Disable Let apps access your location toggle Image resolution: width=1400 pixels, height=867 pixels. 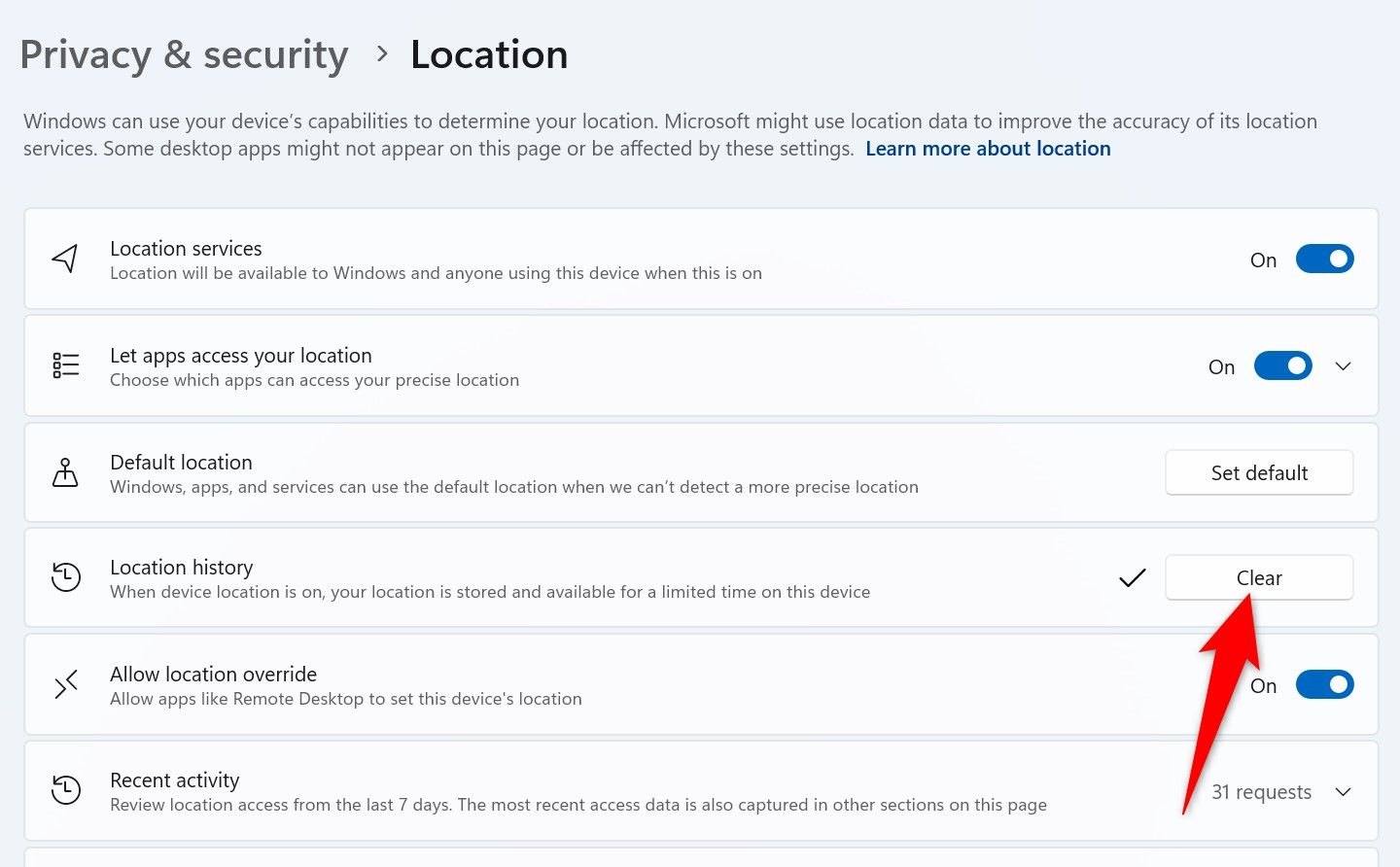(x=1282, y=366)
